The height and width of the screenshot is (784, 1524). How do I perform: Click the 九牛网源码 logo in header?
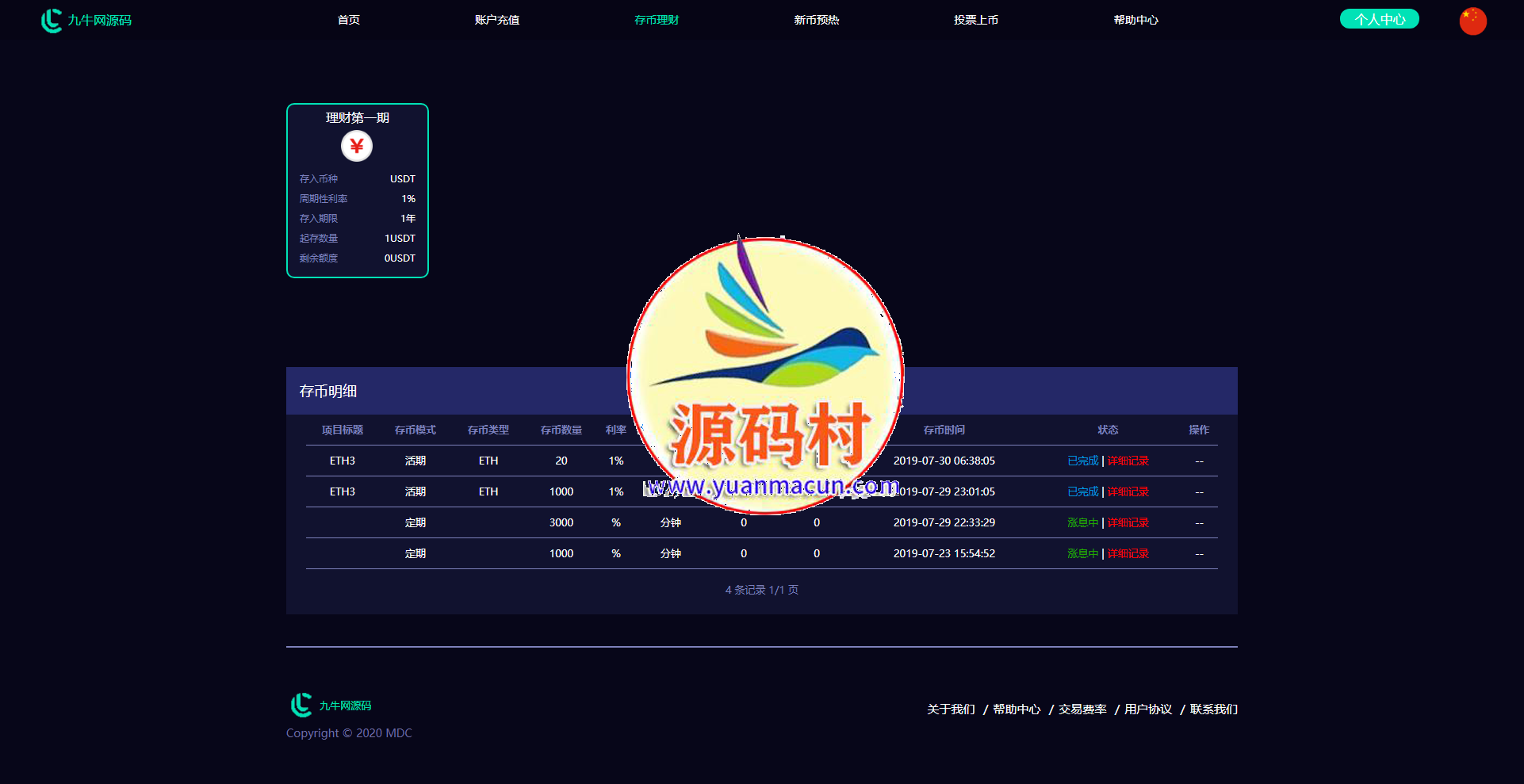pos(86,21)
